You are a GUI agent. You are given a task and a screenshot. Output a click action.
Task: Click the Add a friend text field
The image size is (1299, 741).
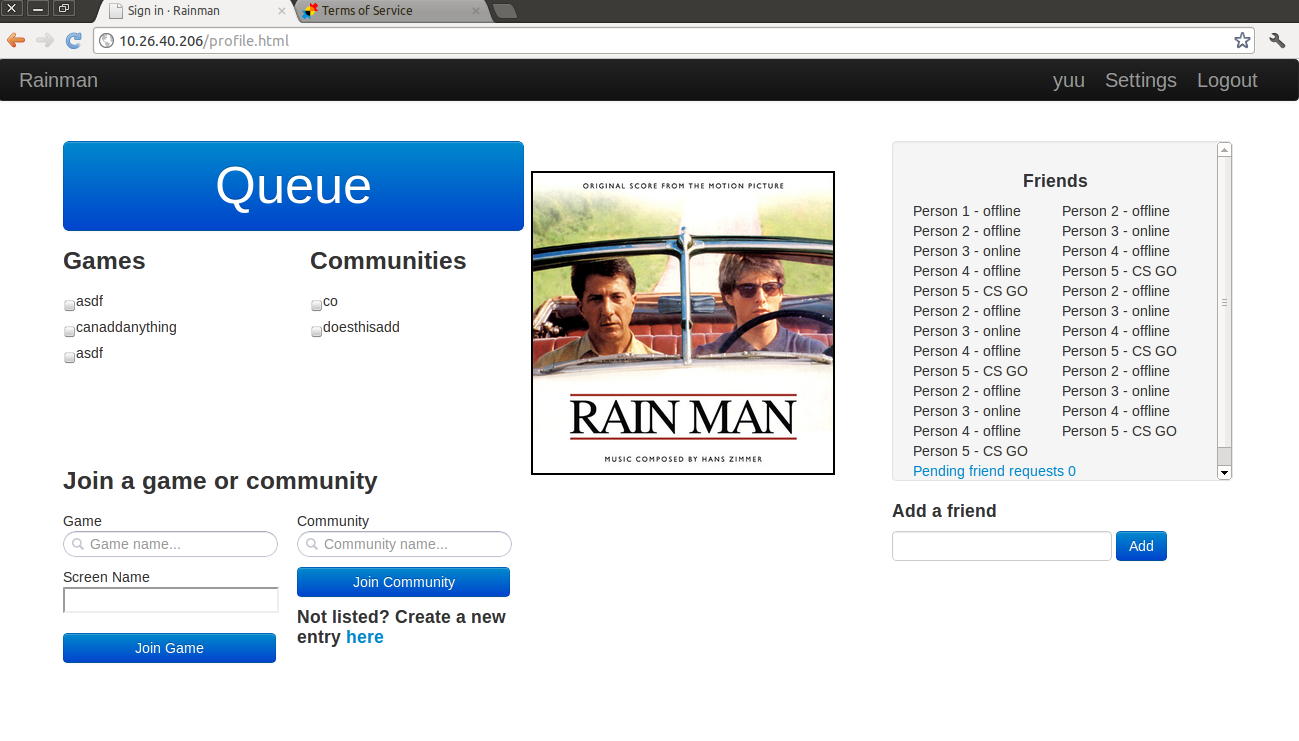click(1002, 546)
